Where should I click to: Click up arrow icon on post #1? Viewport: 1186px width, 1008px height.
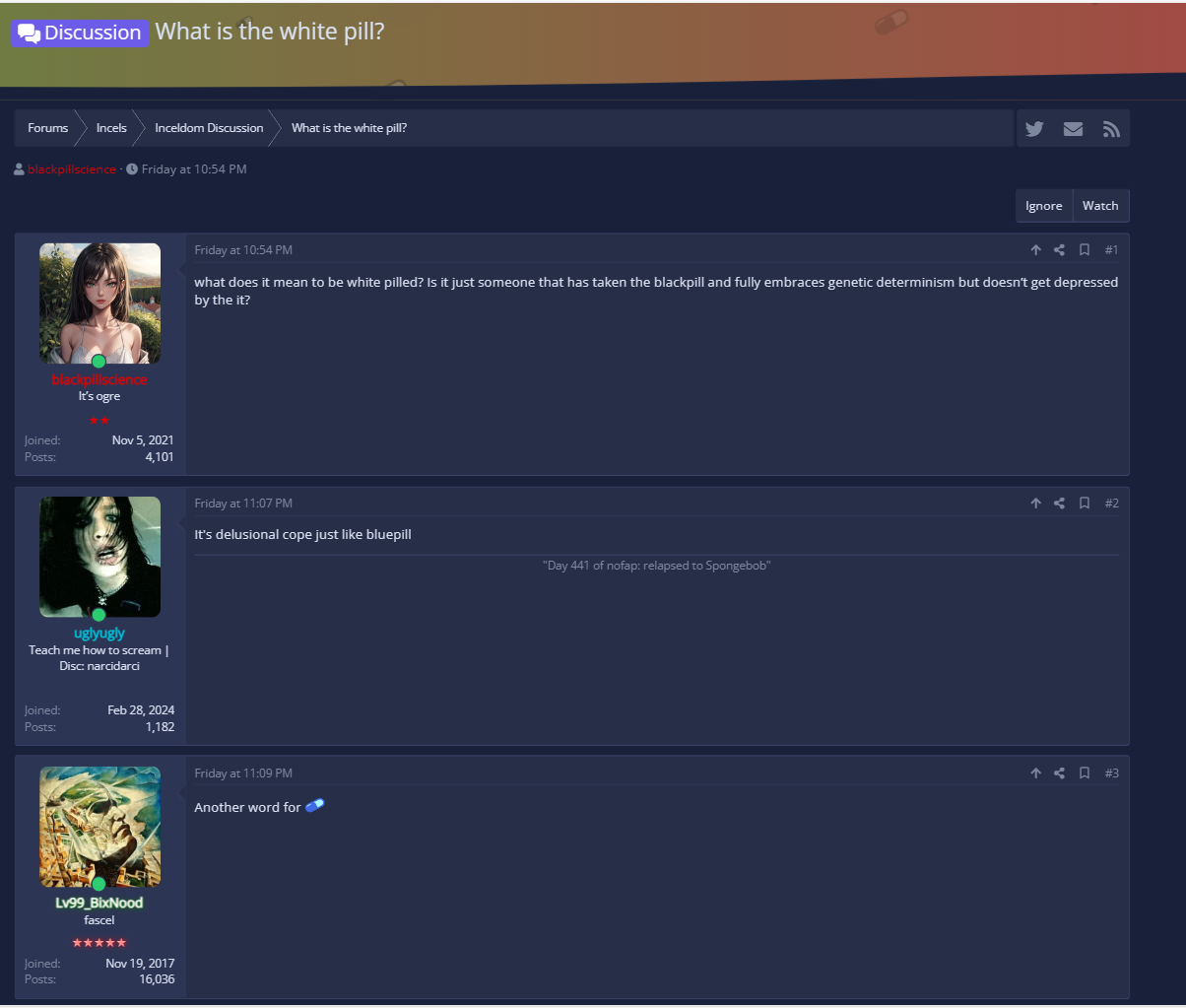[1035, 250]
